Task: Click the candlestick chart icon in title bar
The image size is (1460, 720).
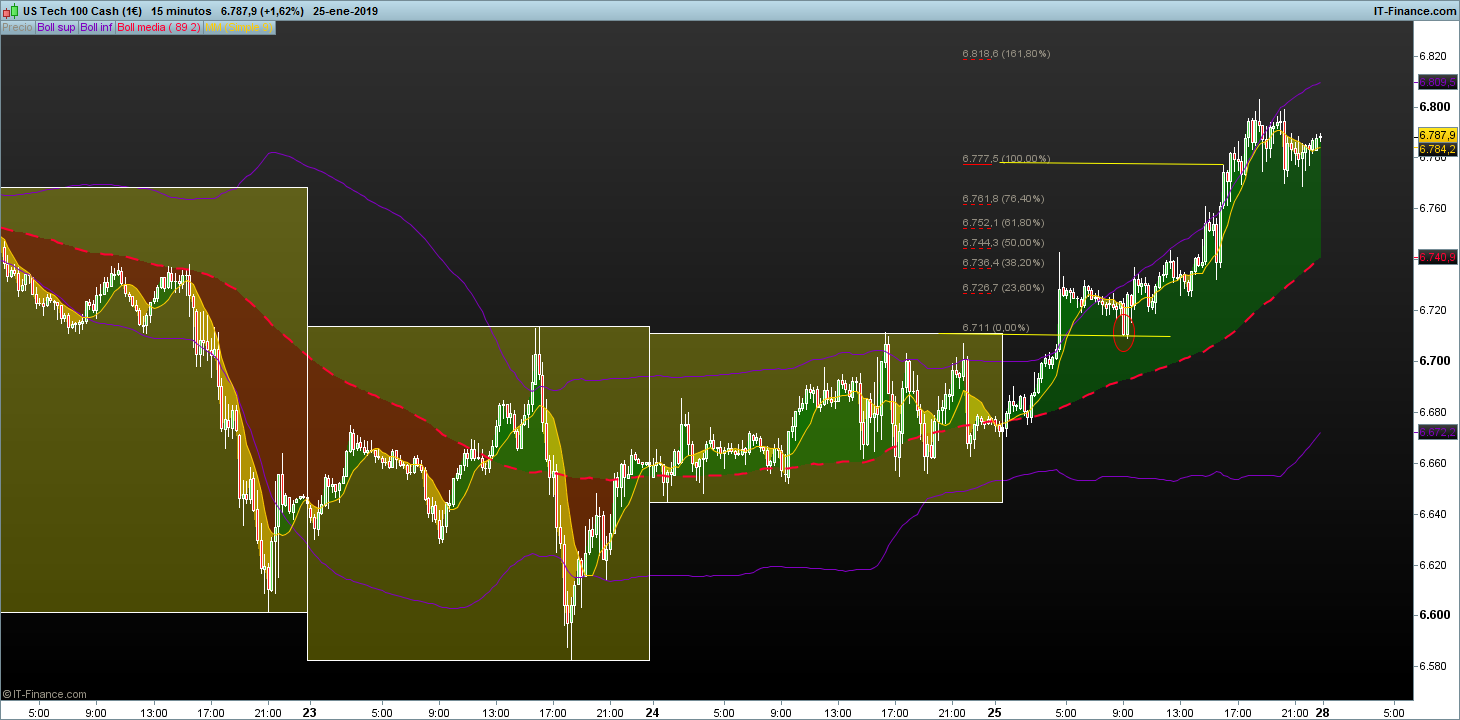Action: click(10, 10)
